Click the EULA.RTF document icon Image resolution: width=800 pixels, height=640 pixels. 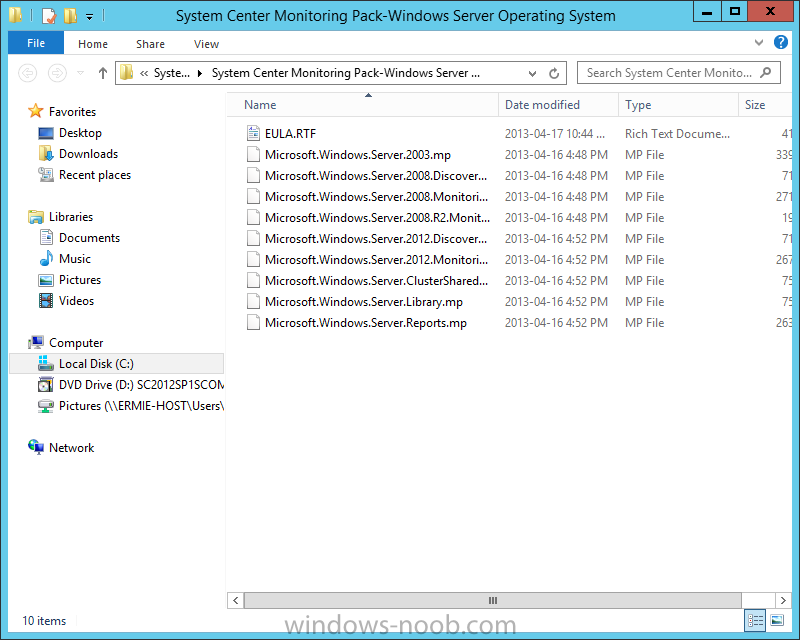(253, 133)
